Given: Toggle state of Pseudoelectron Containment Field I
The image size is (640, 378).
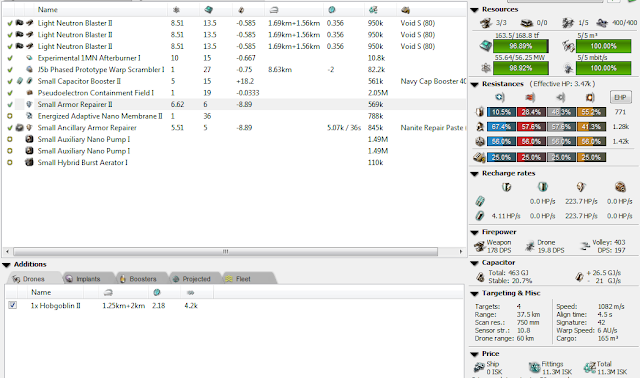Looking at the screenshot, I should [x=10, y=93].
